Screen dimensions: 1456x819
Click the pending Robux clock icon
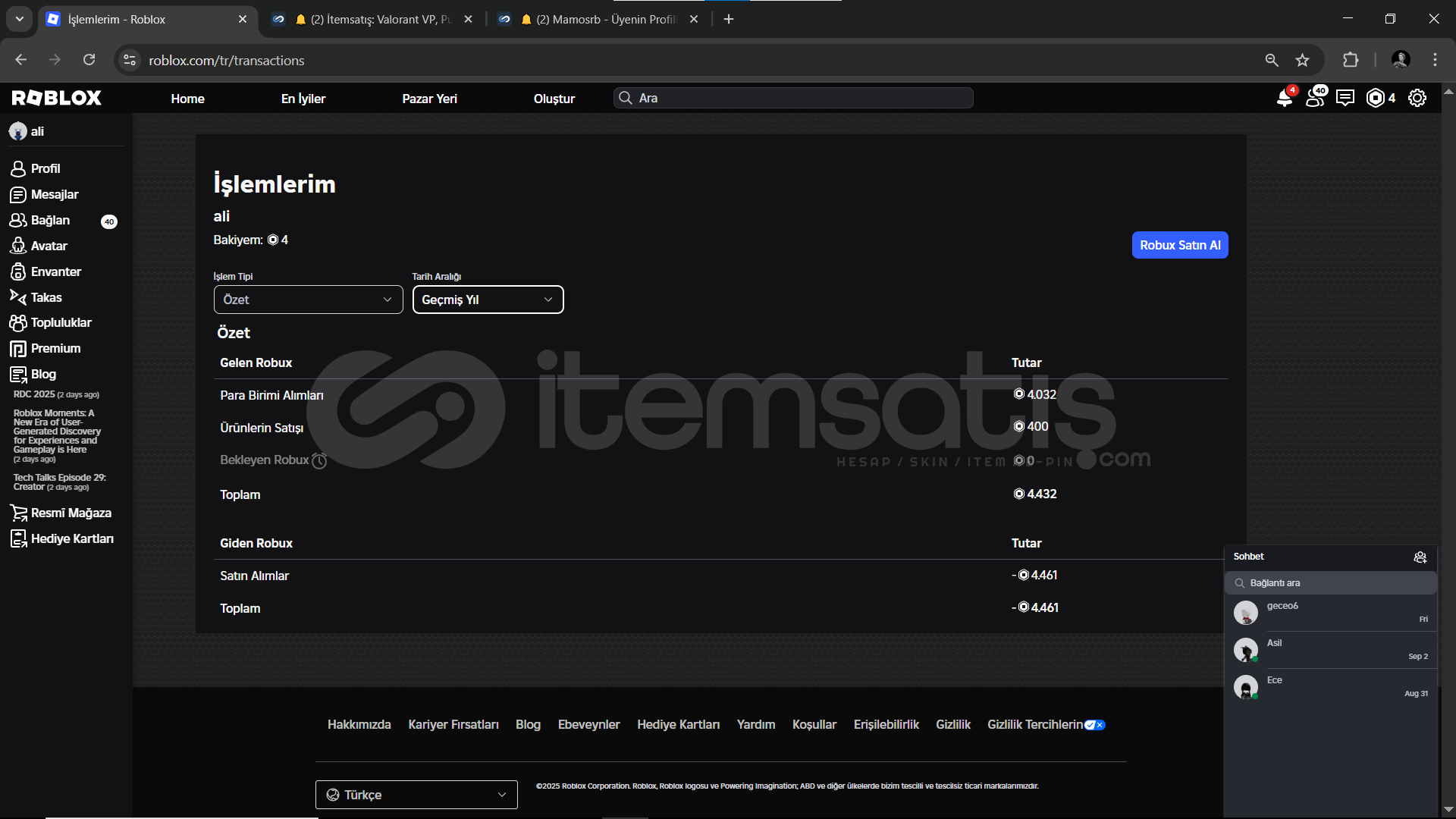click(x=319, y=460)
